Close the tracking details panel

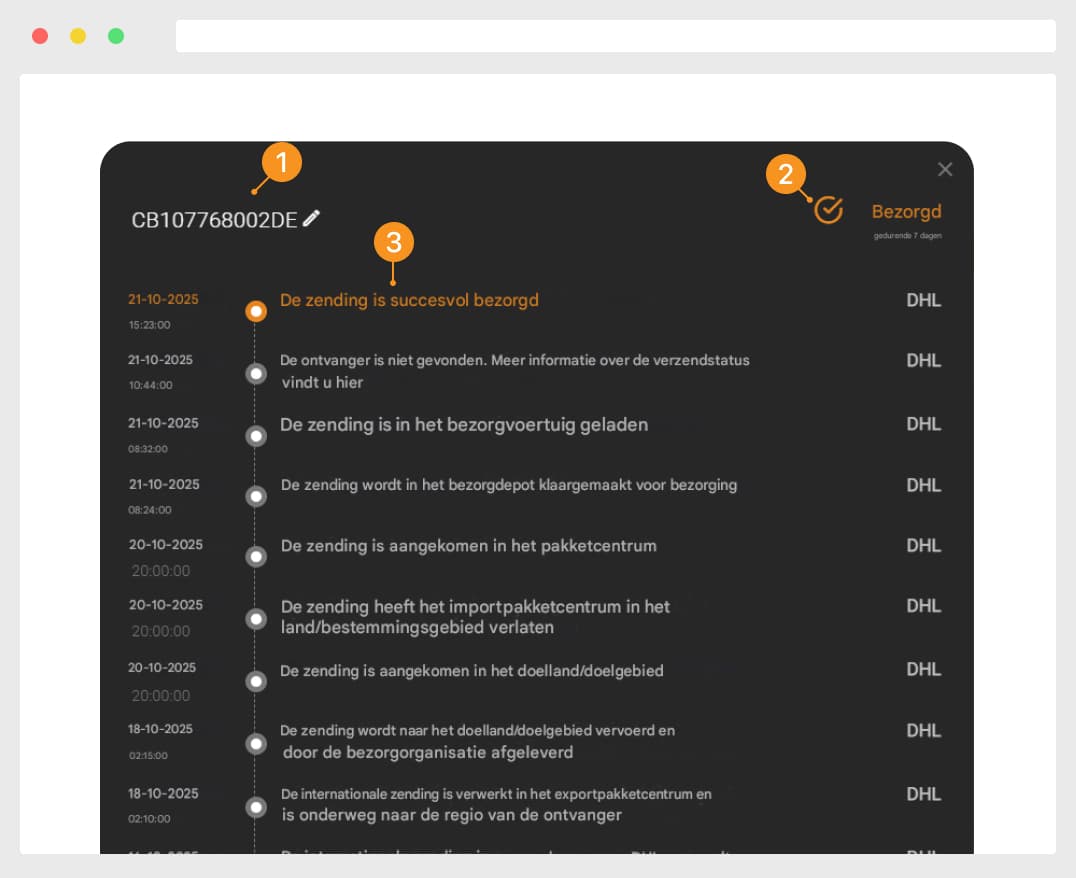[x=945, y=170]
